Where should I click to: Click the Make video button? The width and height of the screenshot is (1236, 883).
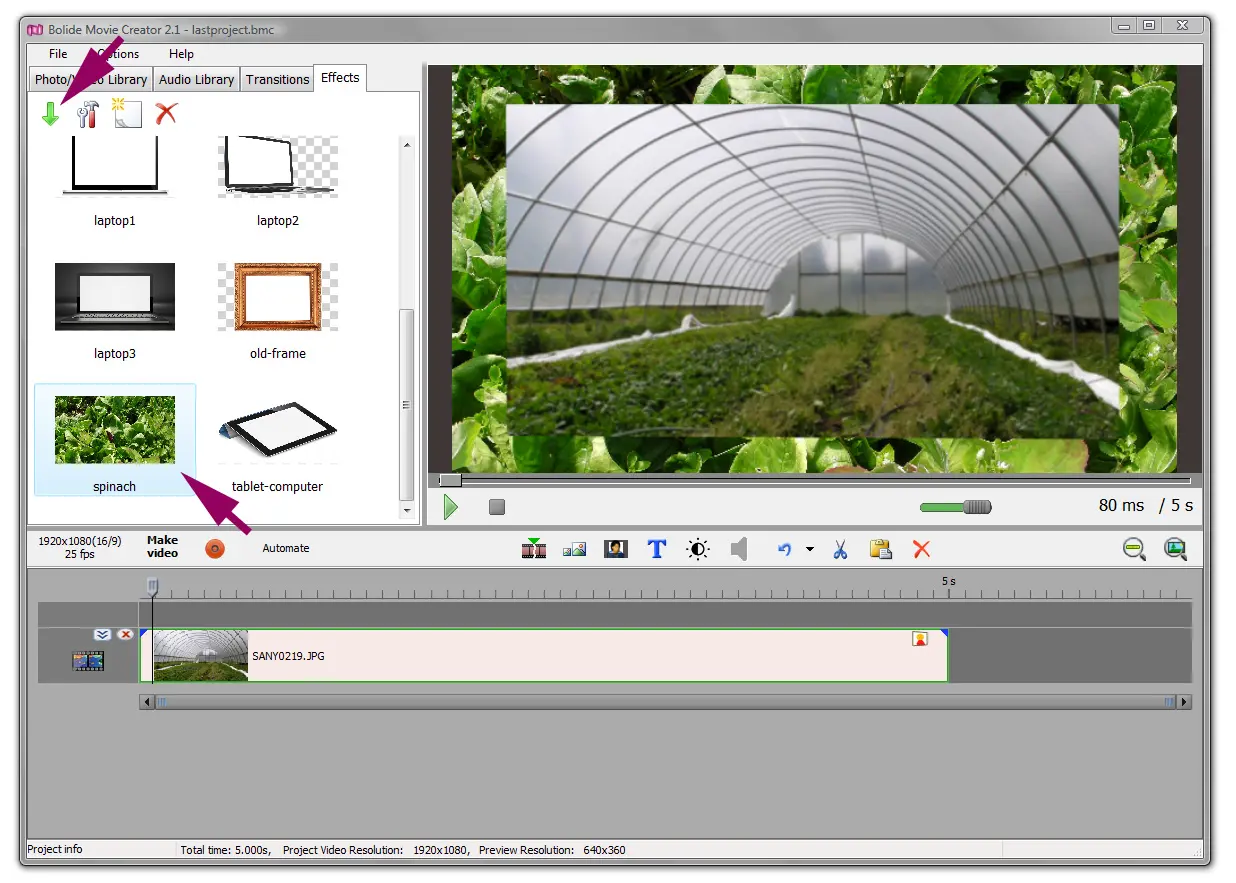tap(162, 547)
